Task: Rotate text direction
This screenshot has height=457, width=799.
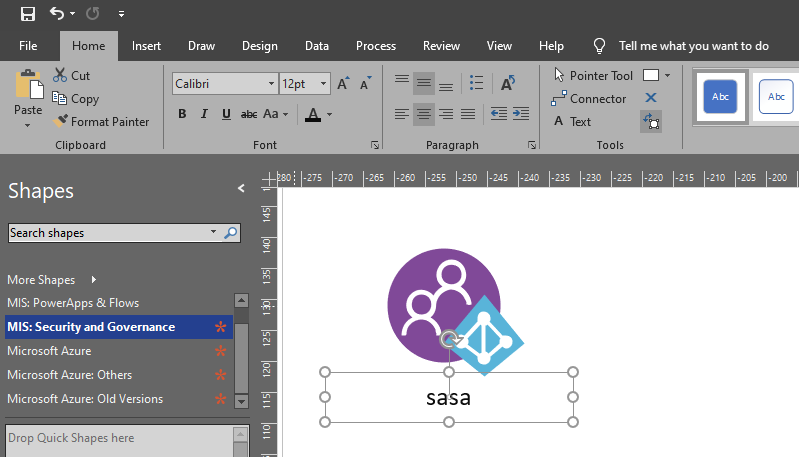Action: click(508, 83)
